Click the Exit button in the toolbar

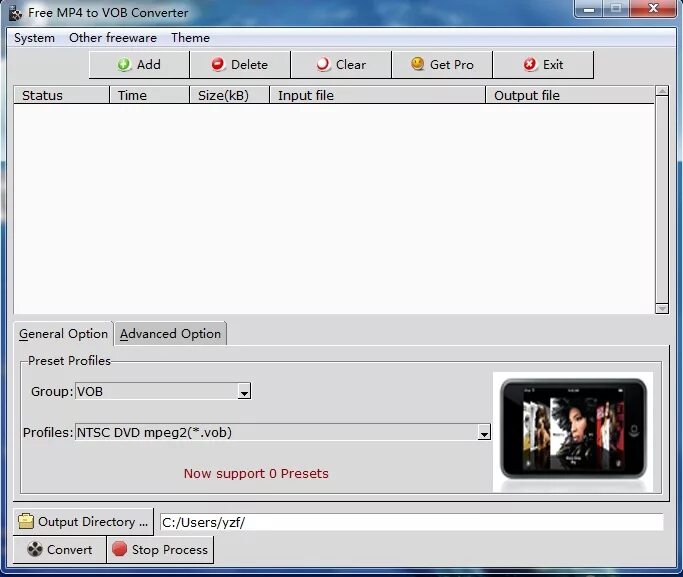543,65
